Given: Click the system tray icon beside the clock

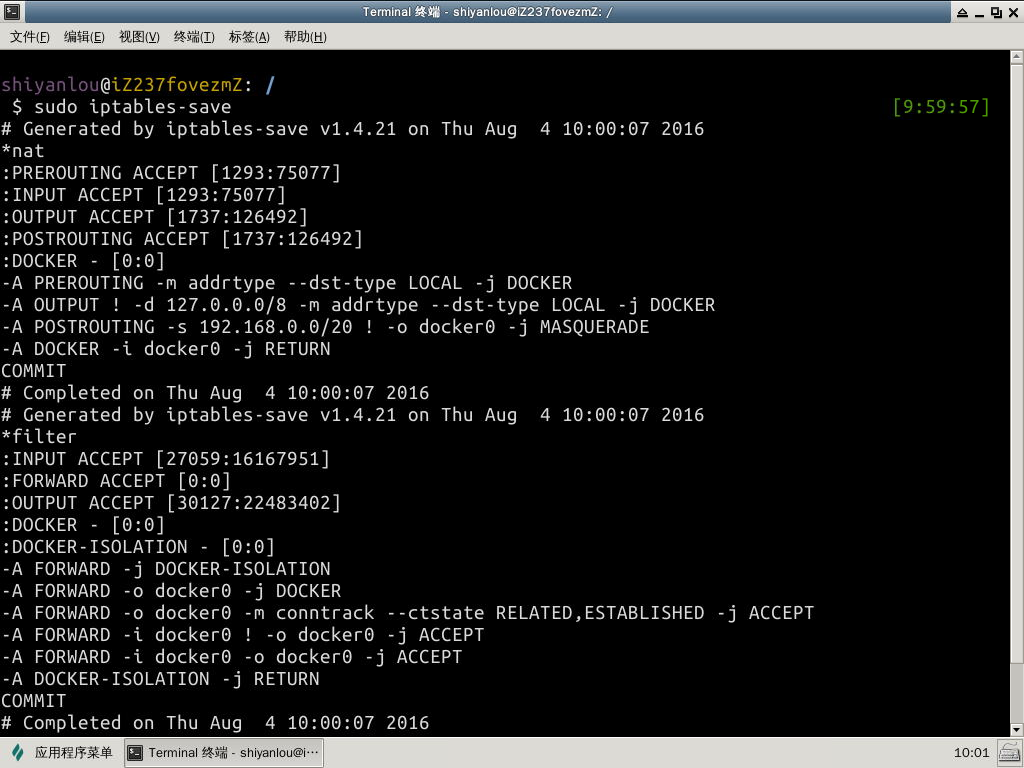Looking at the screenshot, I should [1008, 753].
